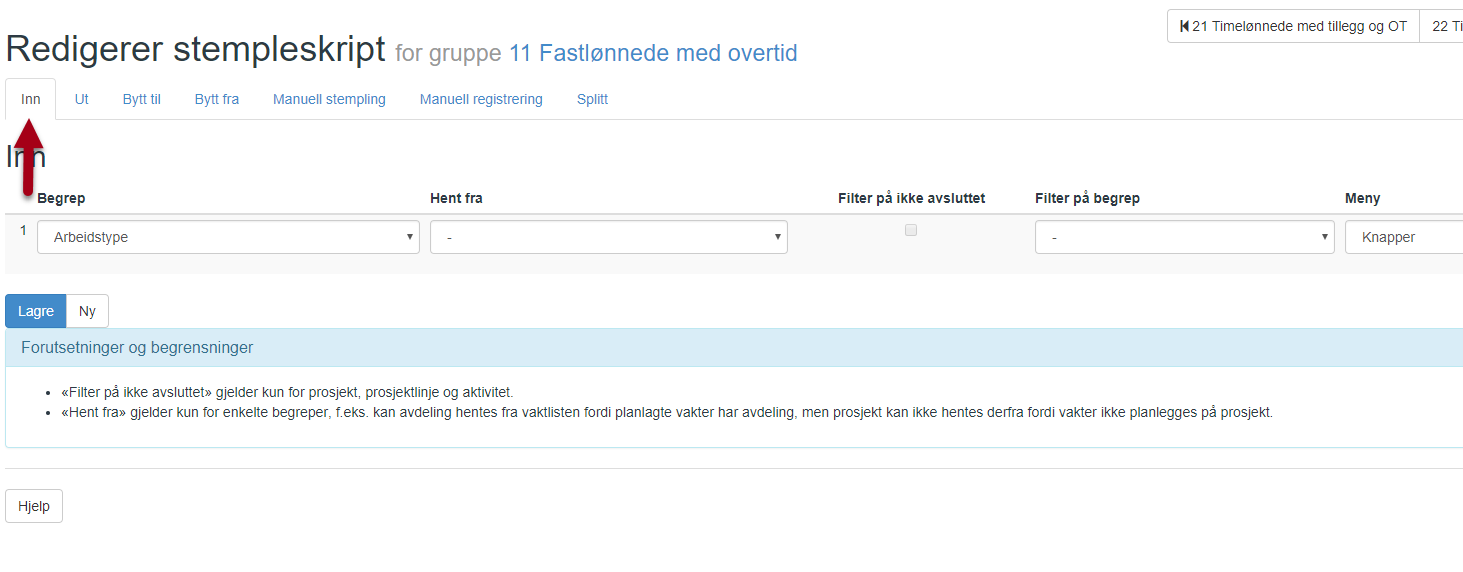Click the Forutsetninger og begrensninger panel heading
The width and height of the screenshot is (1463, 572).
tap(137, 348)
